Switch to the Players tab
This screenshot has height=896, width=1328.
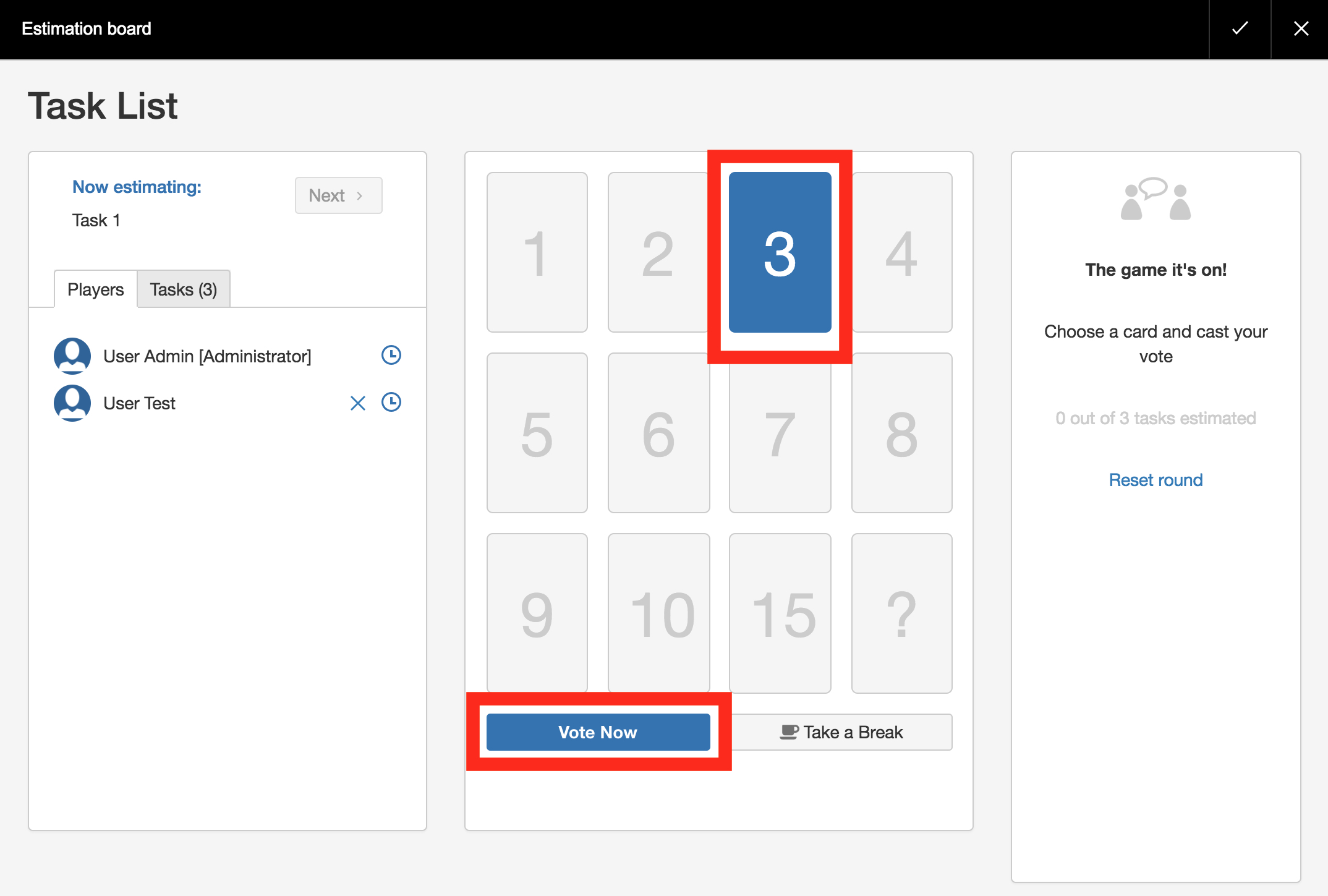click(x=94, y=289)
